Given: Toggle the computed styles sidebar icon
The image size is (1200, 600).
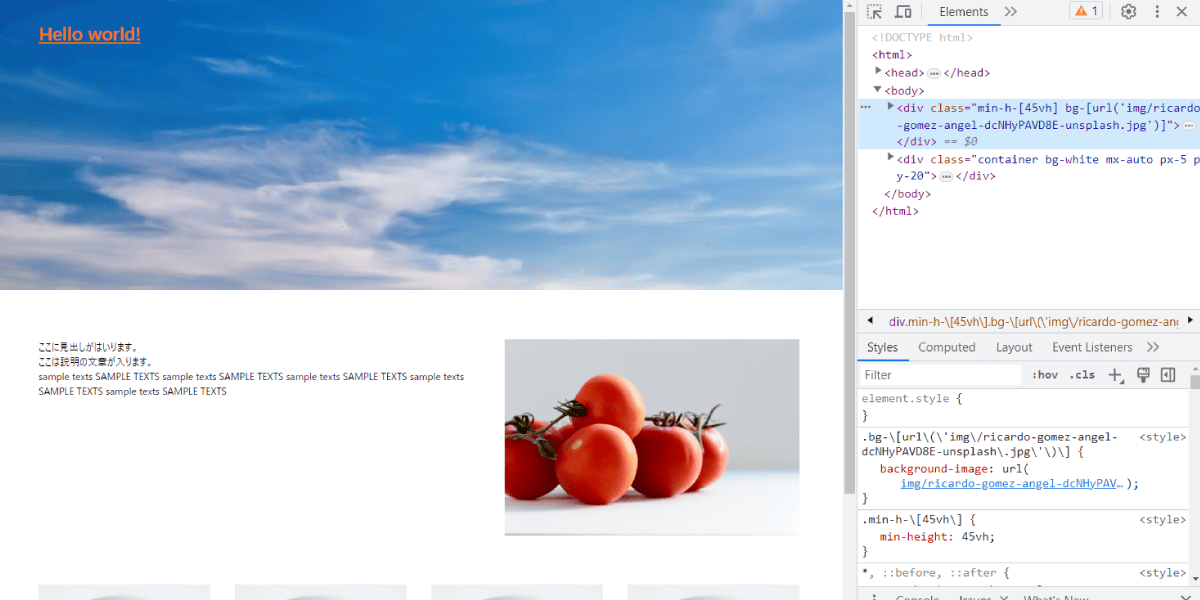Looking at the screenshot, I should tap(1167, 375).
